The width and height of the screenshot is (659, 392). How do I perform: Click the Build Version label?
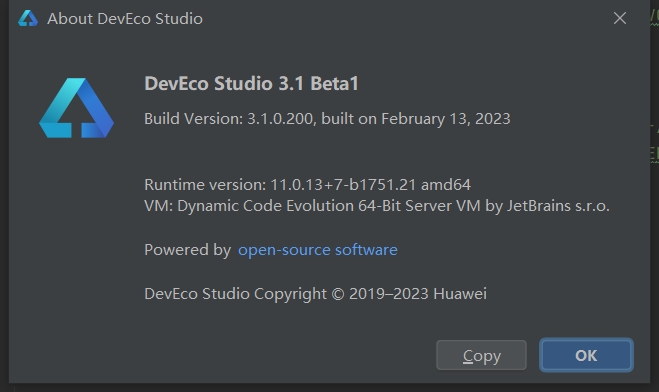pos(193,119)
